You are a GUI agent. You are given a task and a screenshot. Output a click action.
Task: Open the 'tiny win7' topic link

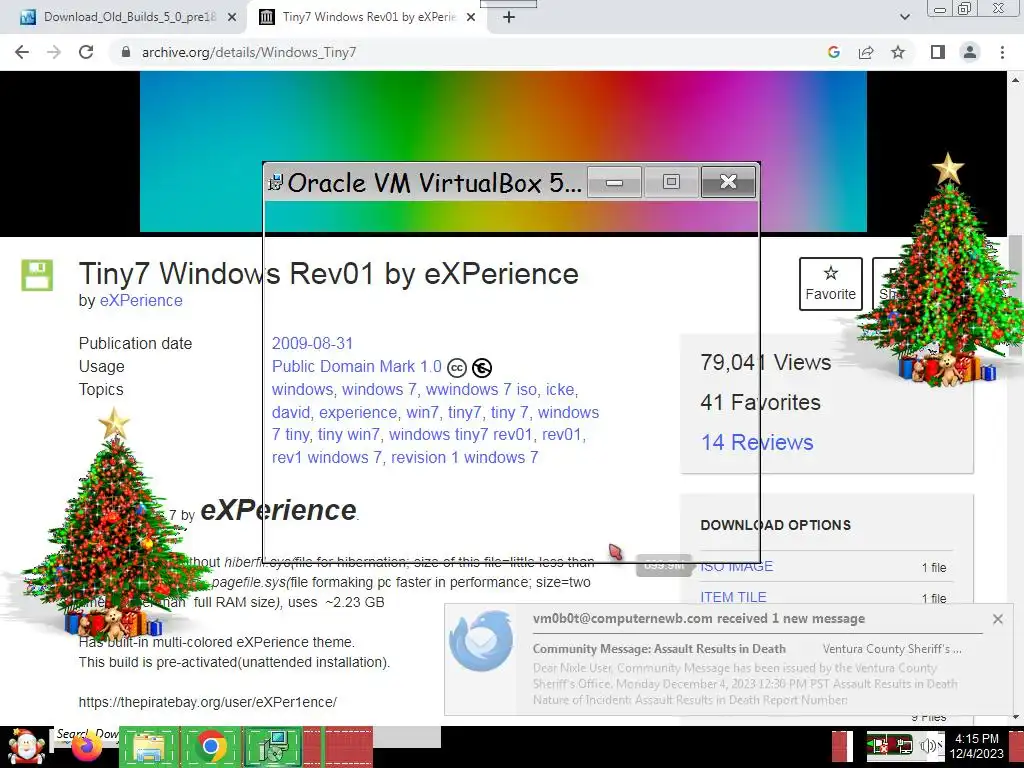click(348, 434)
